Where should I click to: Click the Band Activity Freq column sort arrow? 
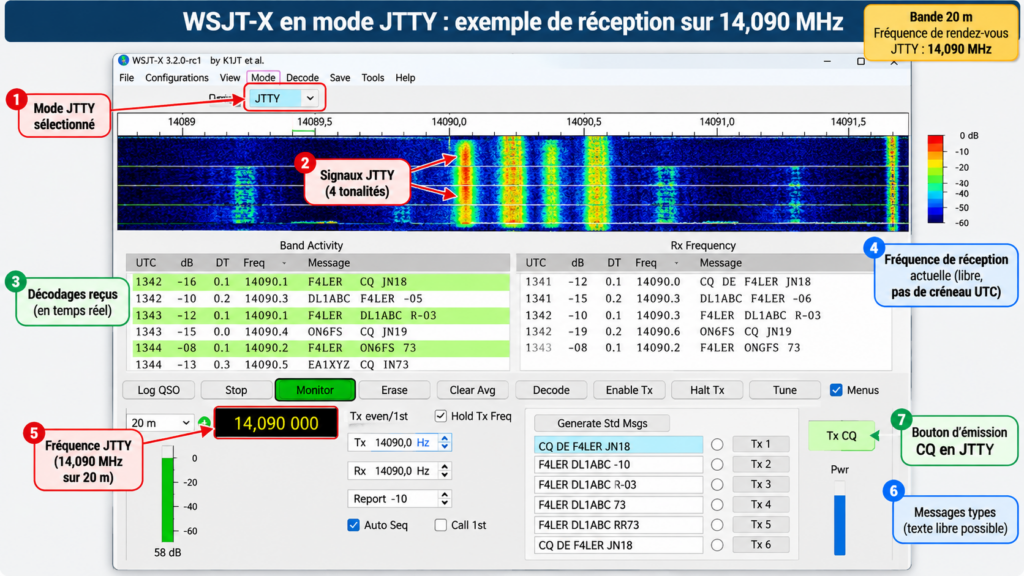pyautogui.click(x=284, y=263)
